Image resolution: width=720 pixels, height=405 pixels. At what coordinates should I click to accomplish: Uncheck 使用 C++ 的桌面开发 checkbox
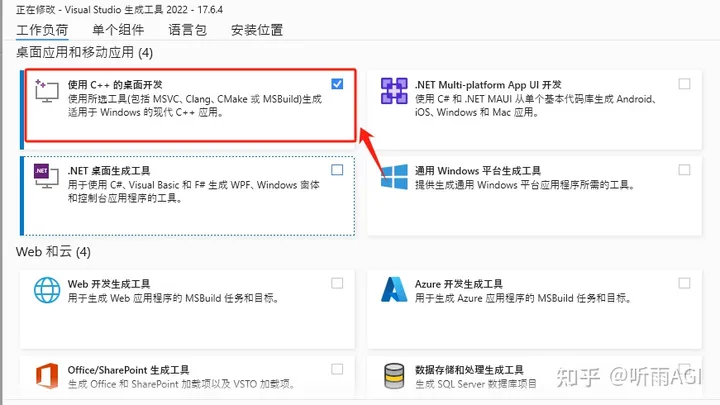point(337,84)
